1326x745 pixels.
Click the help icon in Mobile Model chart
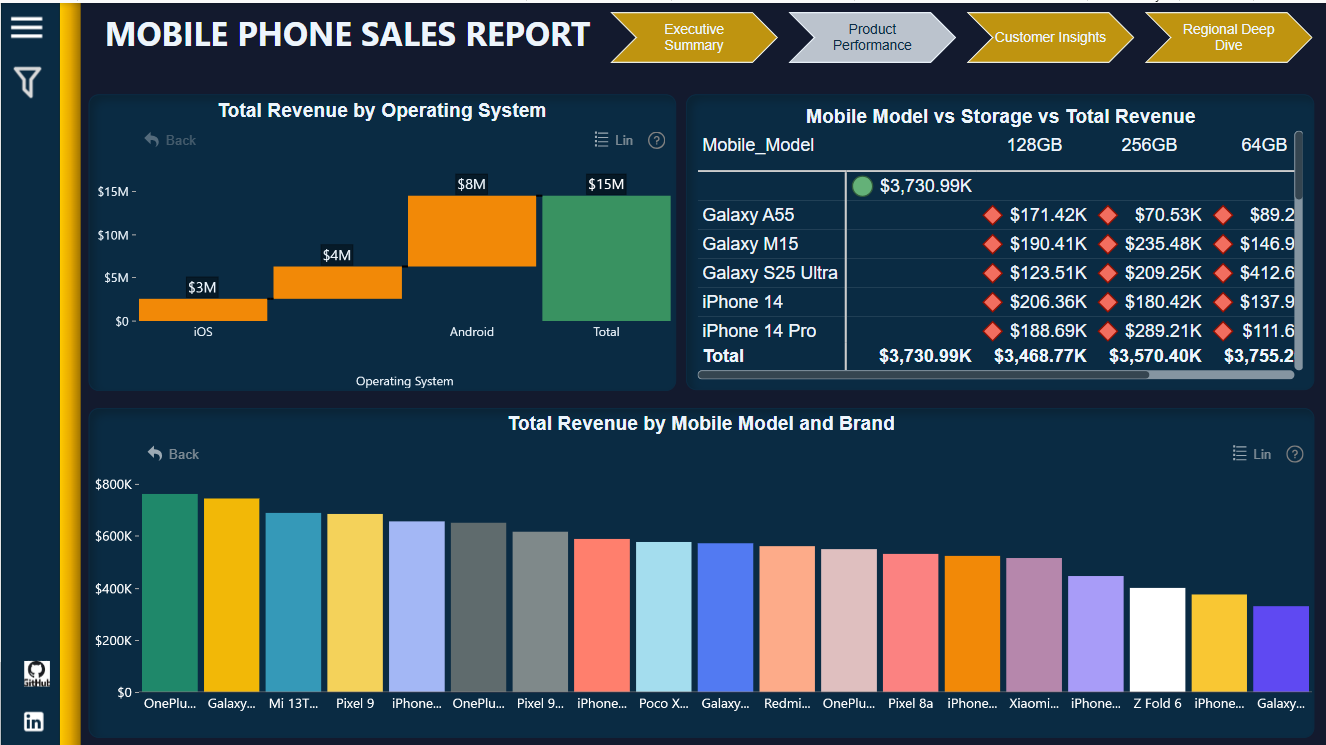click(1295, 454)
